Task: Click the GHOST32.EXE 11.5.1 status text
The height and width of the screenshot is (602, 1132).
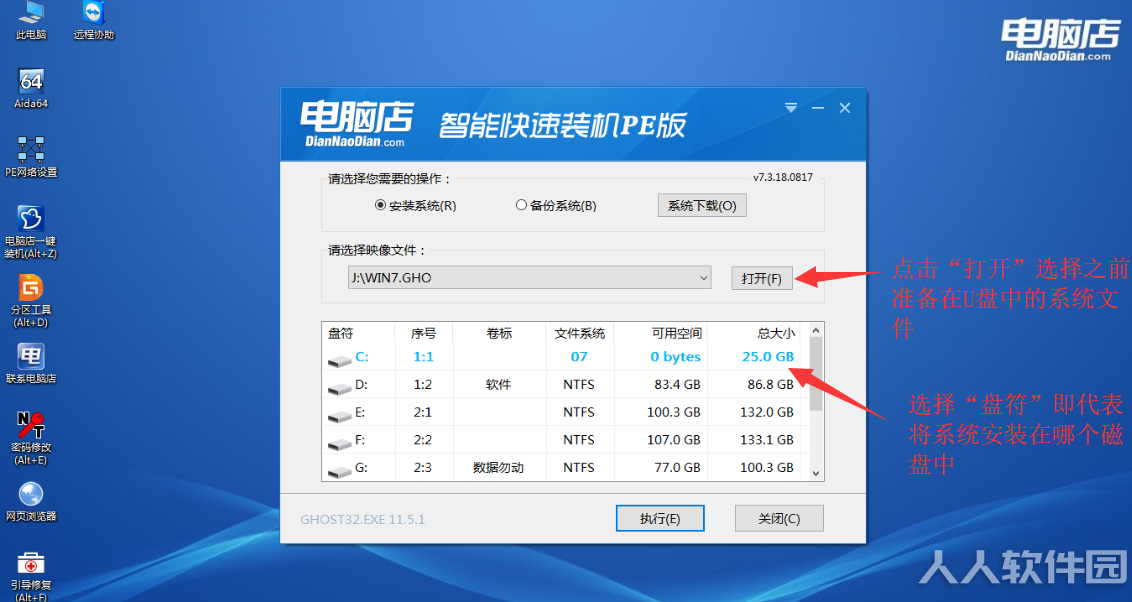Action: pos(362,520)
